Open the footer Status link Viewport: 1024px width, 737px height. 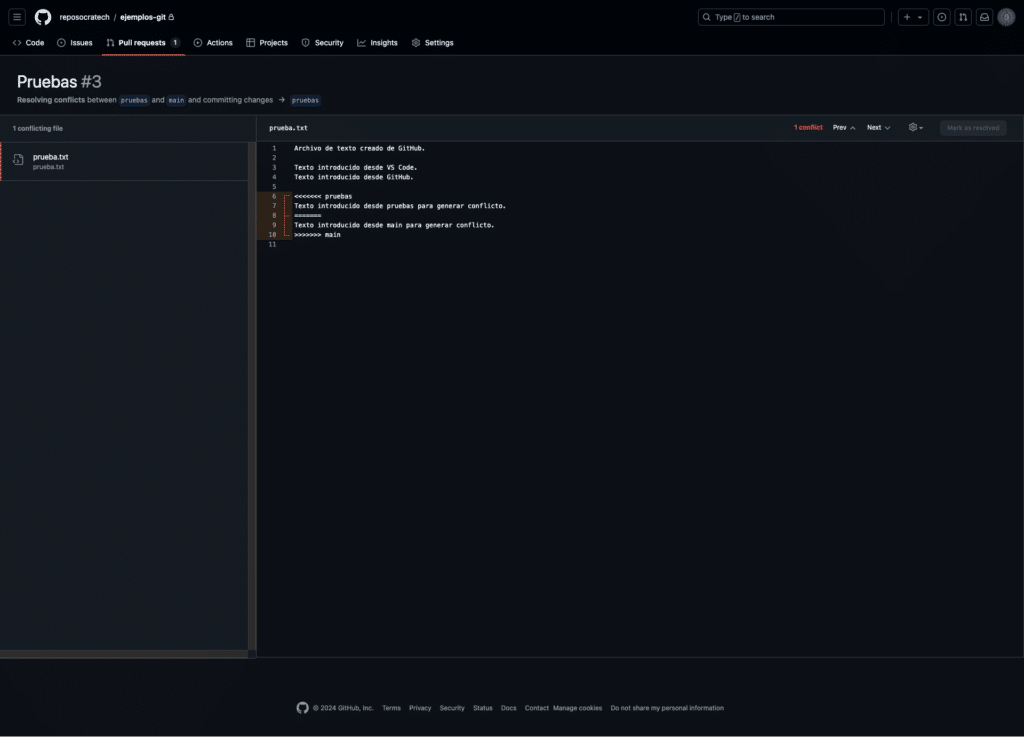[x=483, y=708]
